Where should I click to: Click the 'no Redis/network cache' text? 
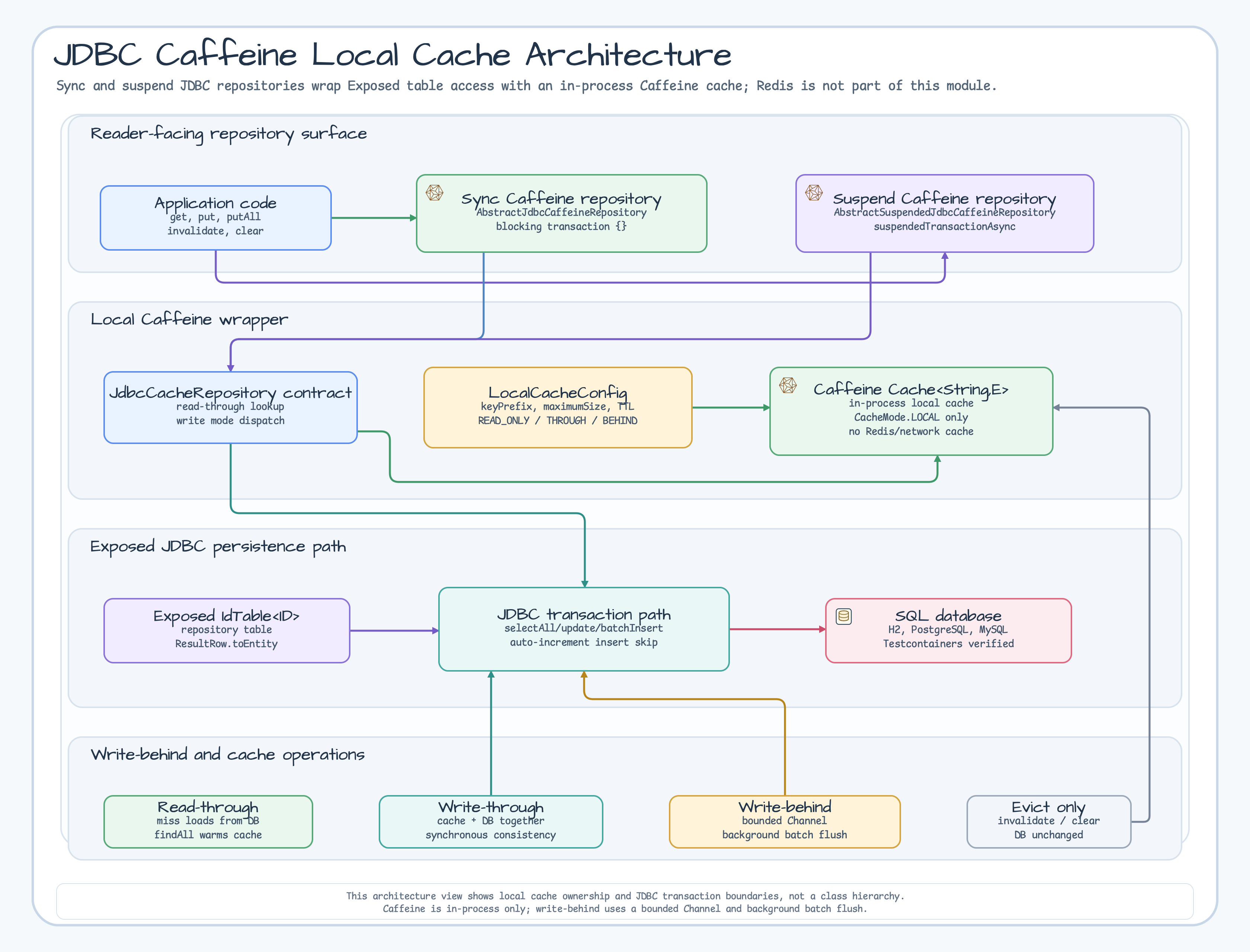click(911, 432)
